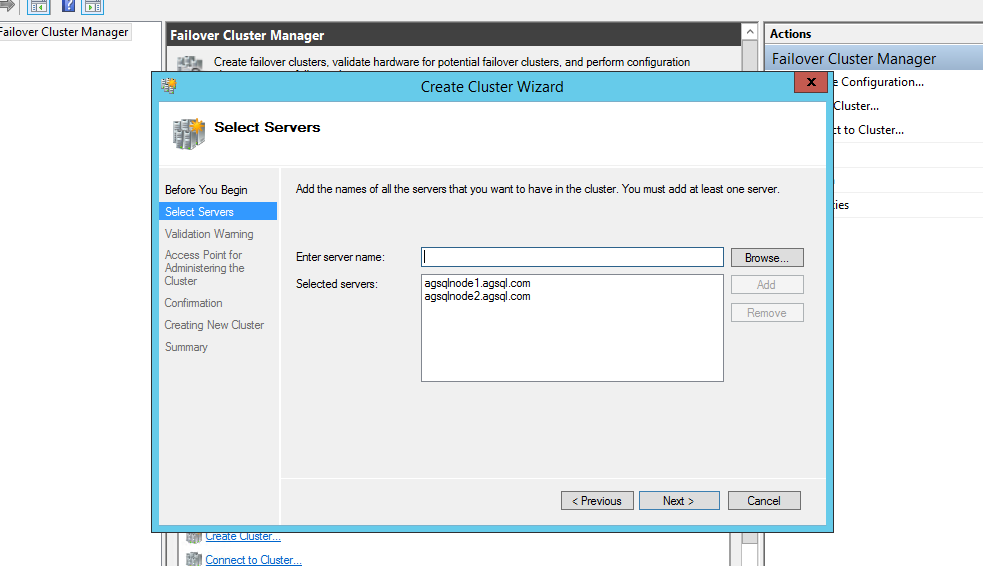Click the Help question-mark toolbar icon
This screenshot has width=983, height=566.
(x=68, y=6)
